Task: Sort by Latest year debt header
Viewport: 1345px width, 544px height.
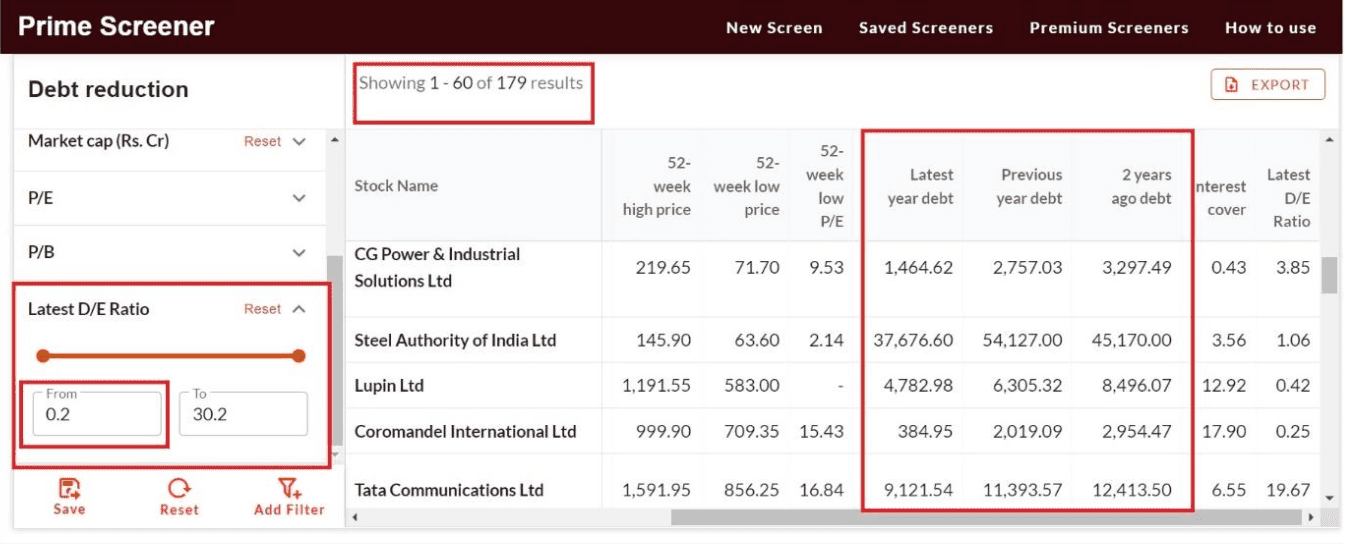Action: 920,186
